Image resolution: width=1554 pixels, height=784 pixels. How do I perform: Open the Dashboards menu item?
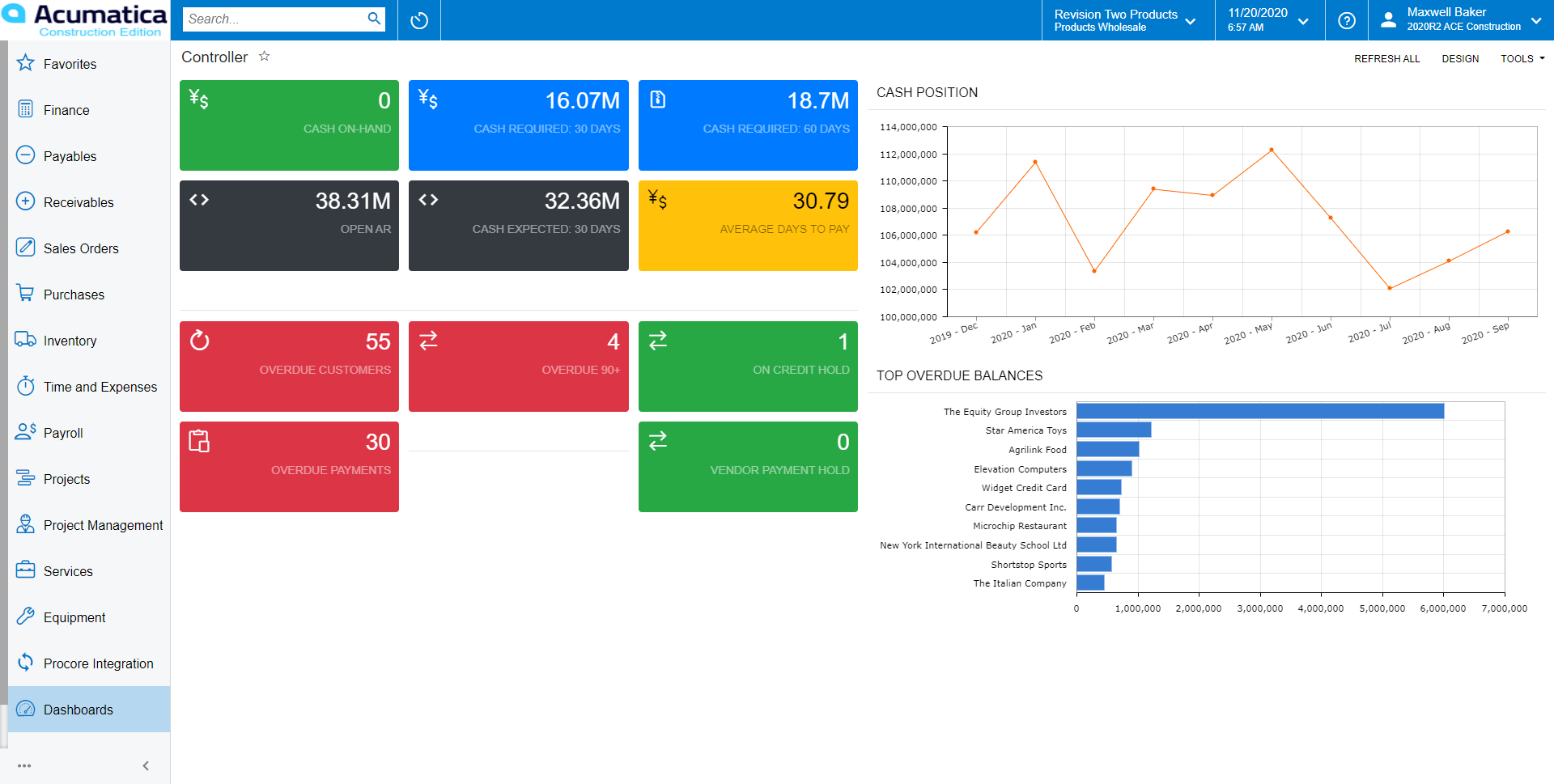79,710
